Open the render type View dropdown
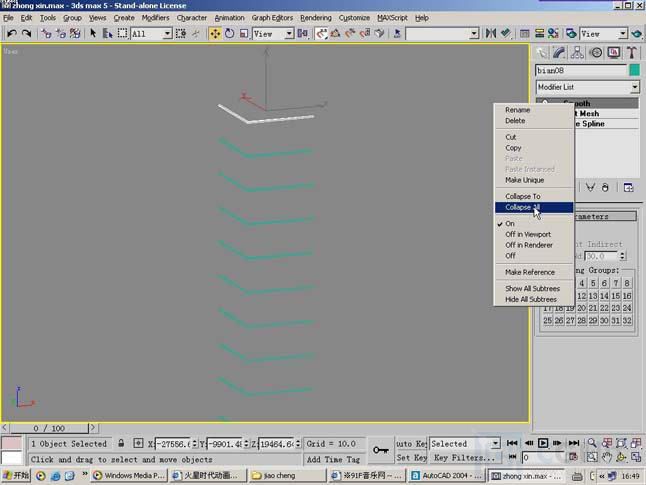The width and height of the screenshot is (646, 485). (x=604, y=34)
